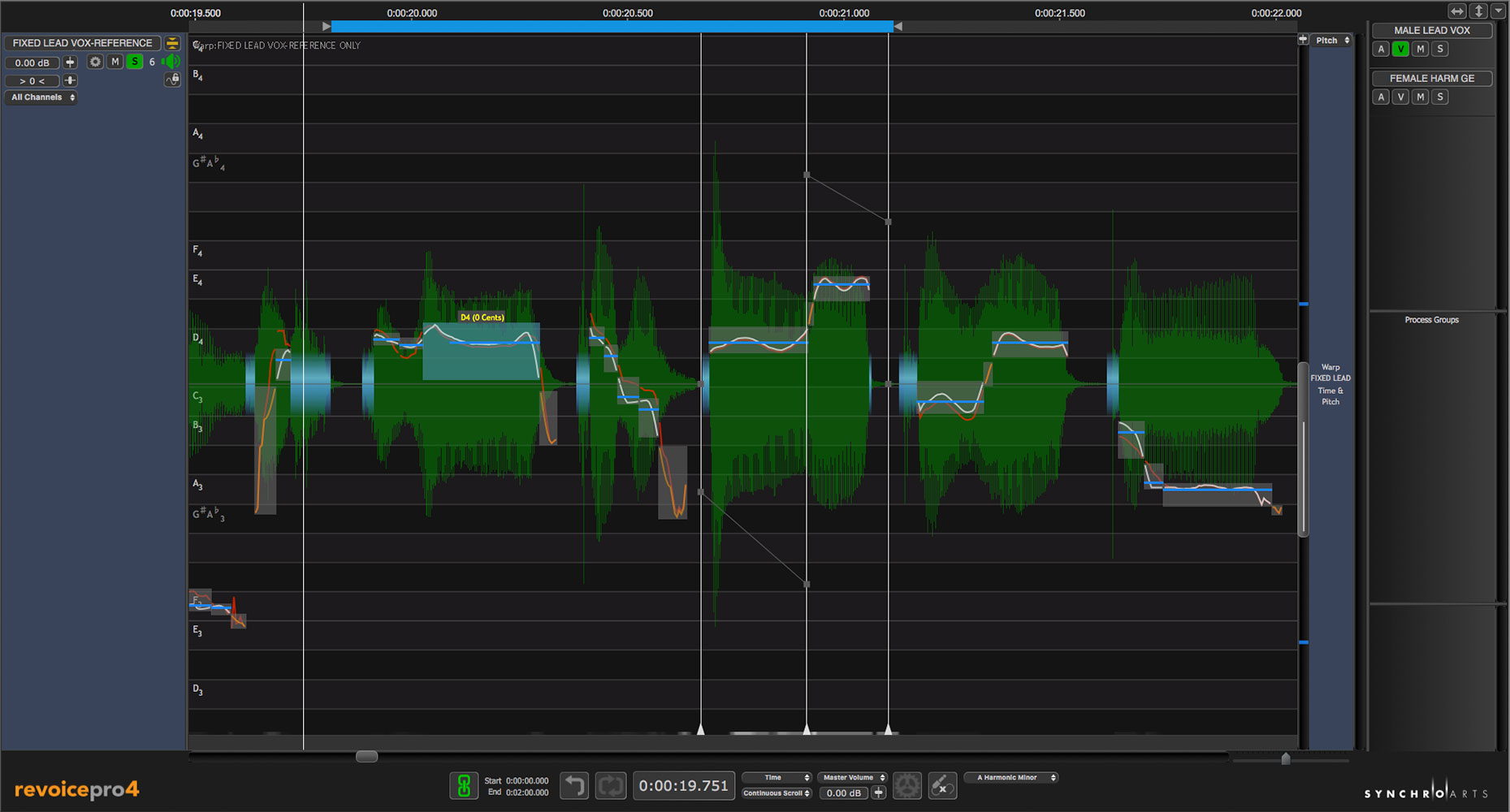Click the fader icon next to 0.00 dB track gain
Viewport: 1510px width, 812px height.
pos(71,62)
